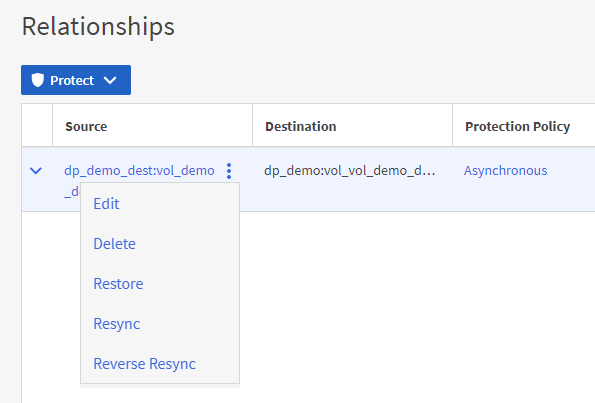Click the empty header cell left of Source
The width and height of the screenshot is (595, 403).
click(x=37, y=125)
